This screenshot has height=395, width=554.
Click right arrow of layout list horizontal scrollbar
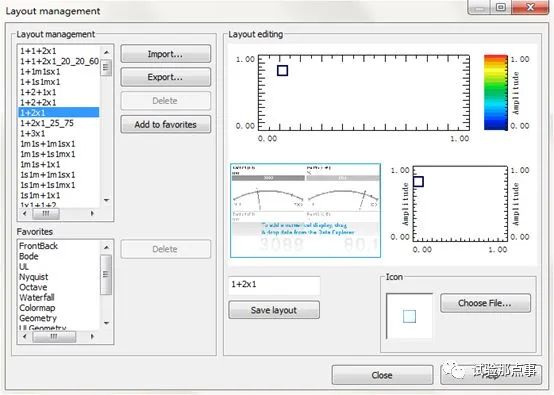(92, 213)
